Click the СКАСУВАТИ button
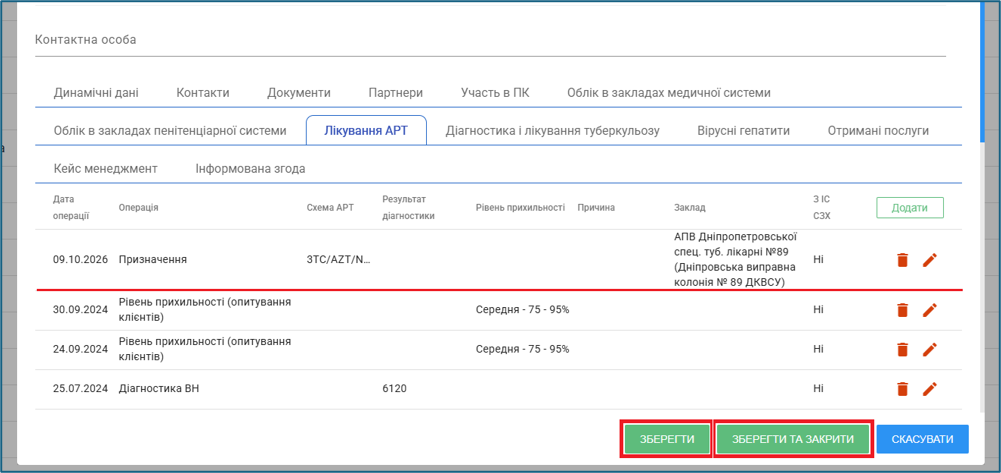This screenshot has height=473, width=1001. 922,439
